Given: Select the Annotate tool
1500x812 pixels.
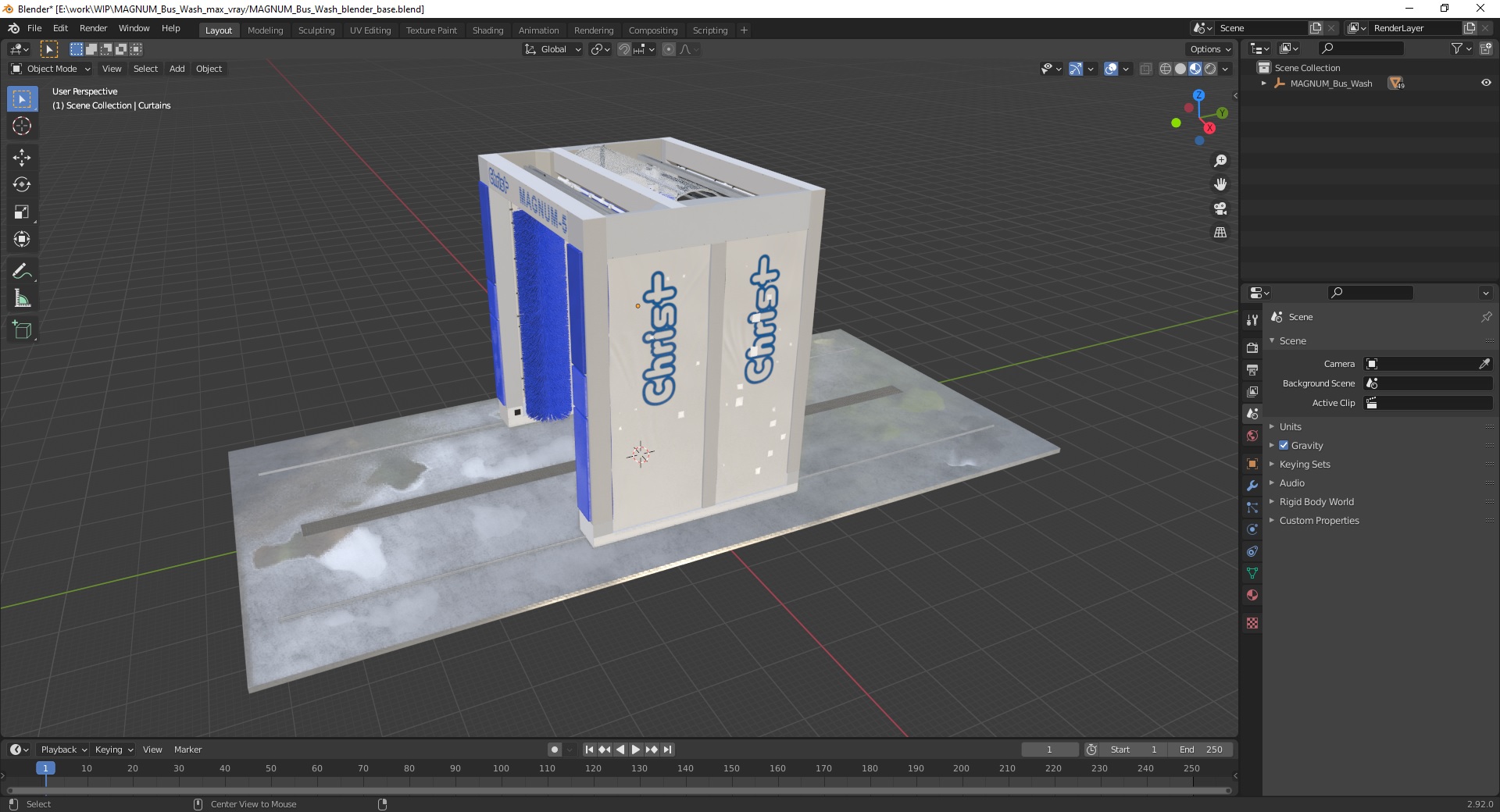Looking at the screenshot, I should pos(22,272).
